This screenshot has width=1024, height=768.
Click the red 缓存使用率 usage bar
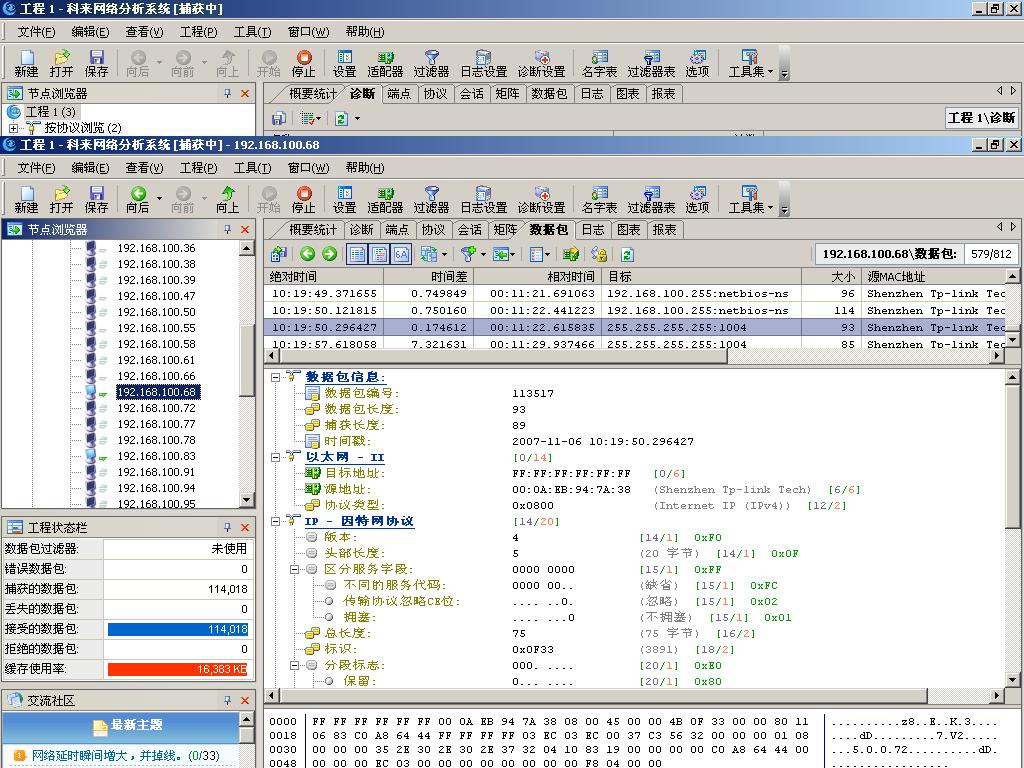click(177, 669)
